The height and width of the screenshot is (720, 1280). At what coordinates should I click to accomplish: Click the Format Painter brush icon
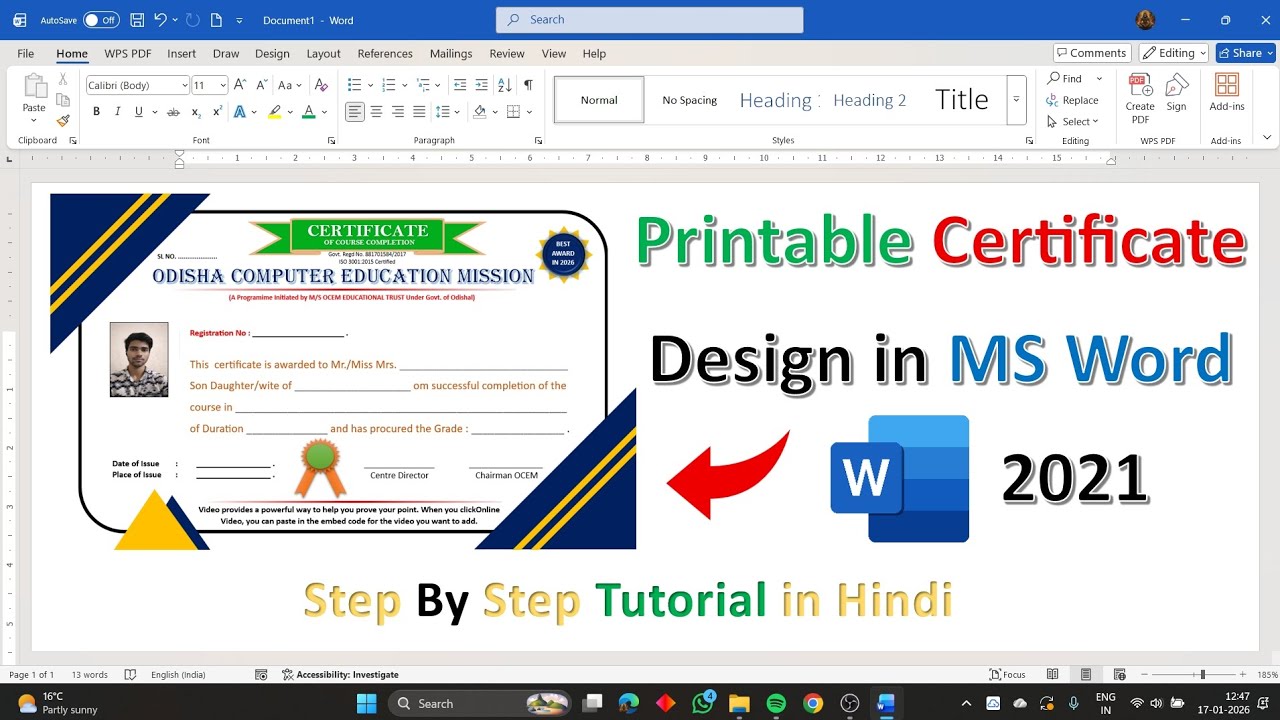pyautogui.click(x=63, y=120)
